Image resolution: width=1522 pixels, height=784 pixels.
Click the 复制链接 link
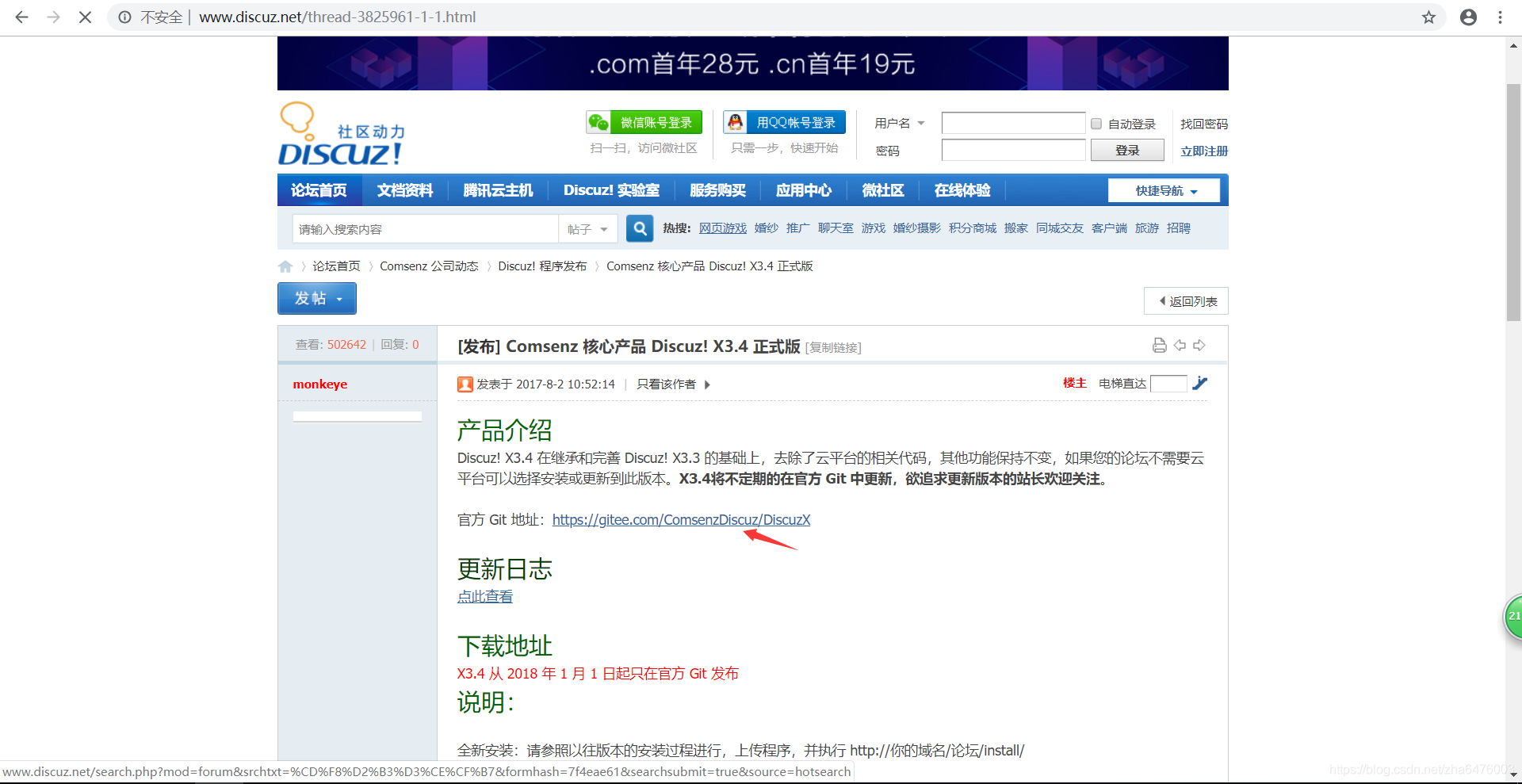[x=833, y=347]
